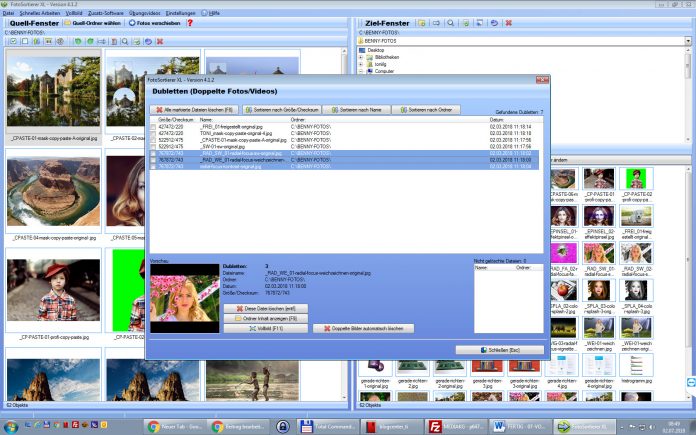Click the Quell-Fenster vertical scrollbar
Image resolution: width=696 pixels, height=435 pixels.
(344, 224)
